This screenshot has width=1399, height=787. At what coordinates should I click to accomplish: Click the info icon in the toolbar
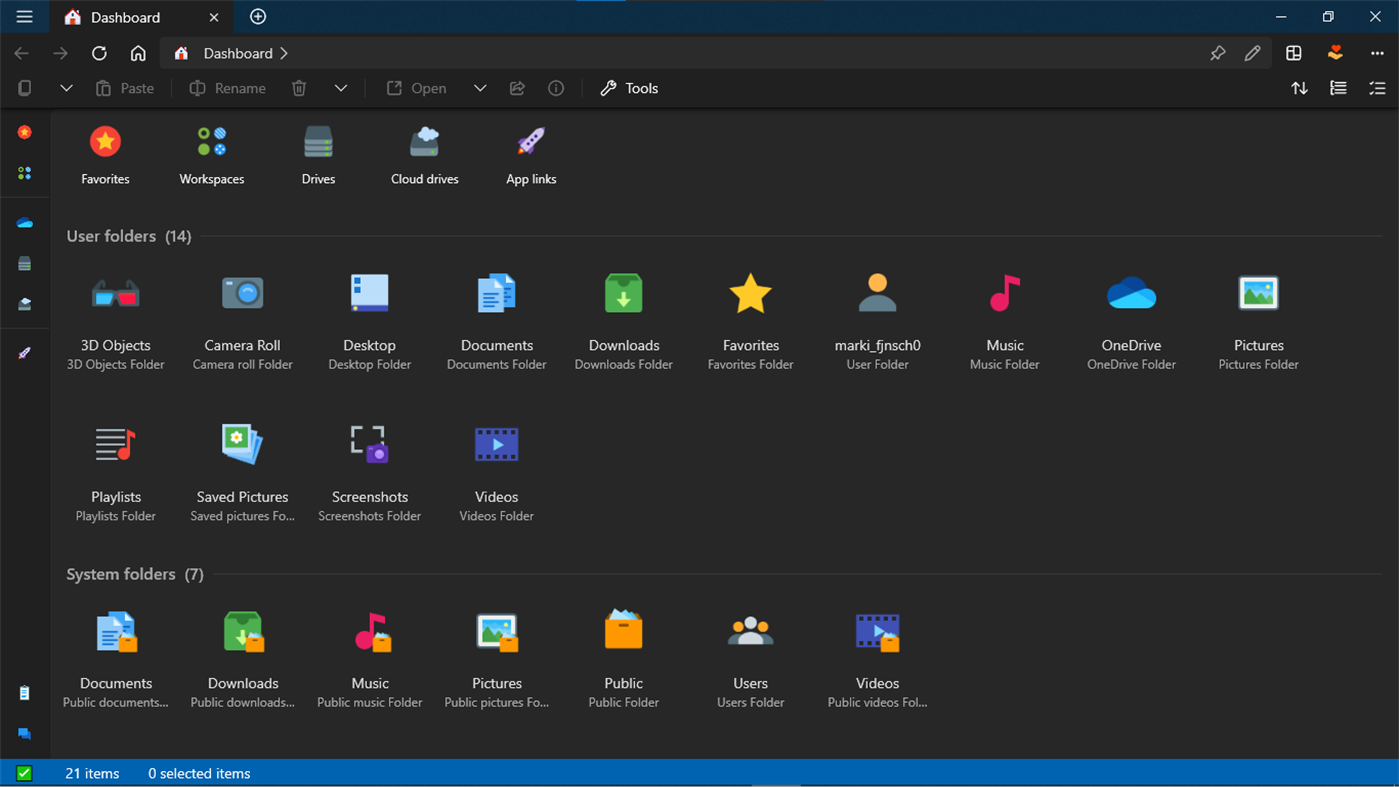[x=556, y=88]
